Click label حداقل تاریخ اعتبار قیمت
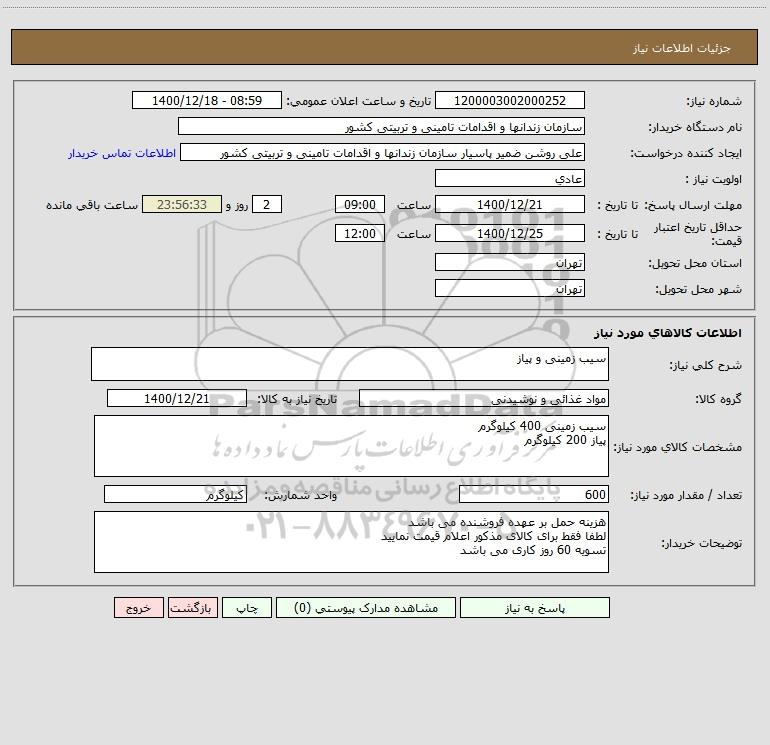The width and height of the screenshot is (770, 745). coord(698,234)
